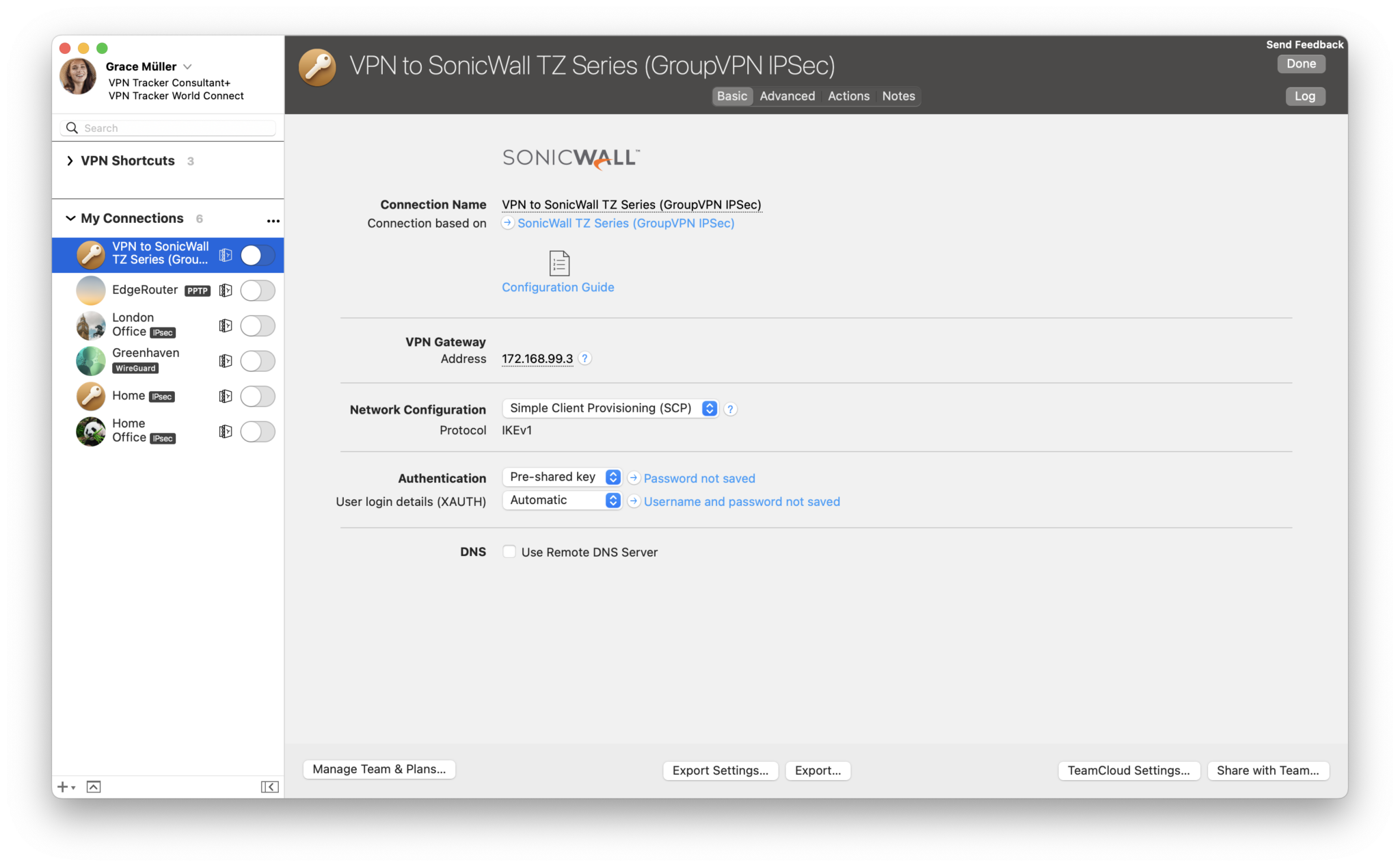Switch to the Advanced tab
Screen dimensions: 1400x867
pyautogui.click(x=787, y=96)
